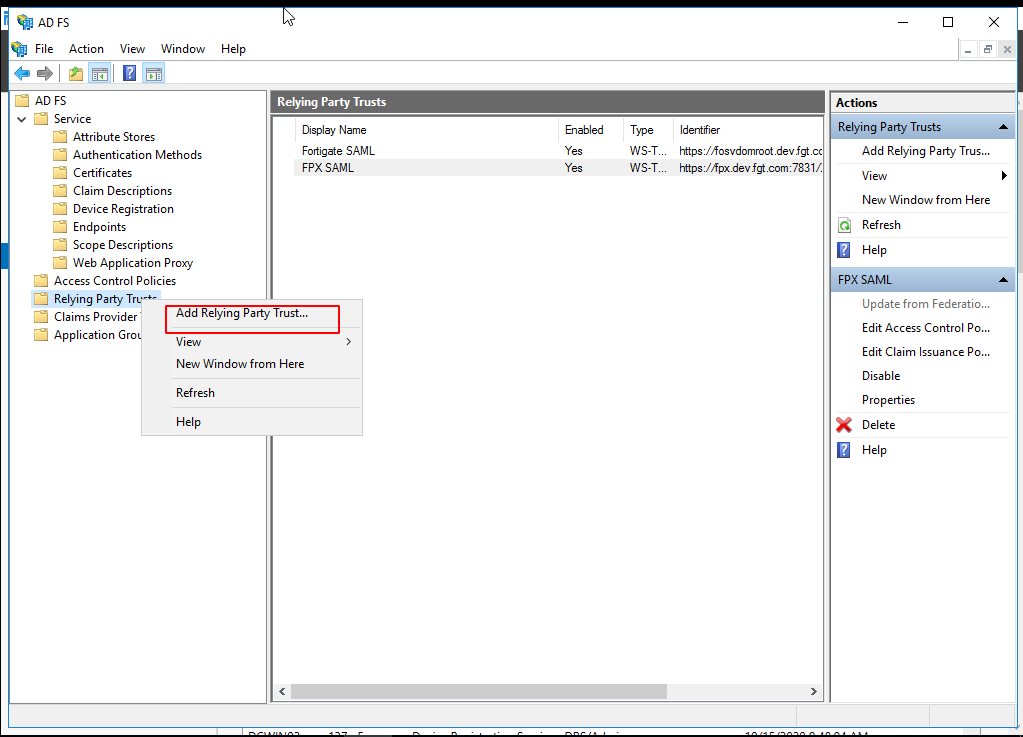Sort by Type column header
This screenshot has height=737, width=1023.
click(x=648, y=130)
